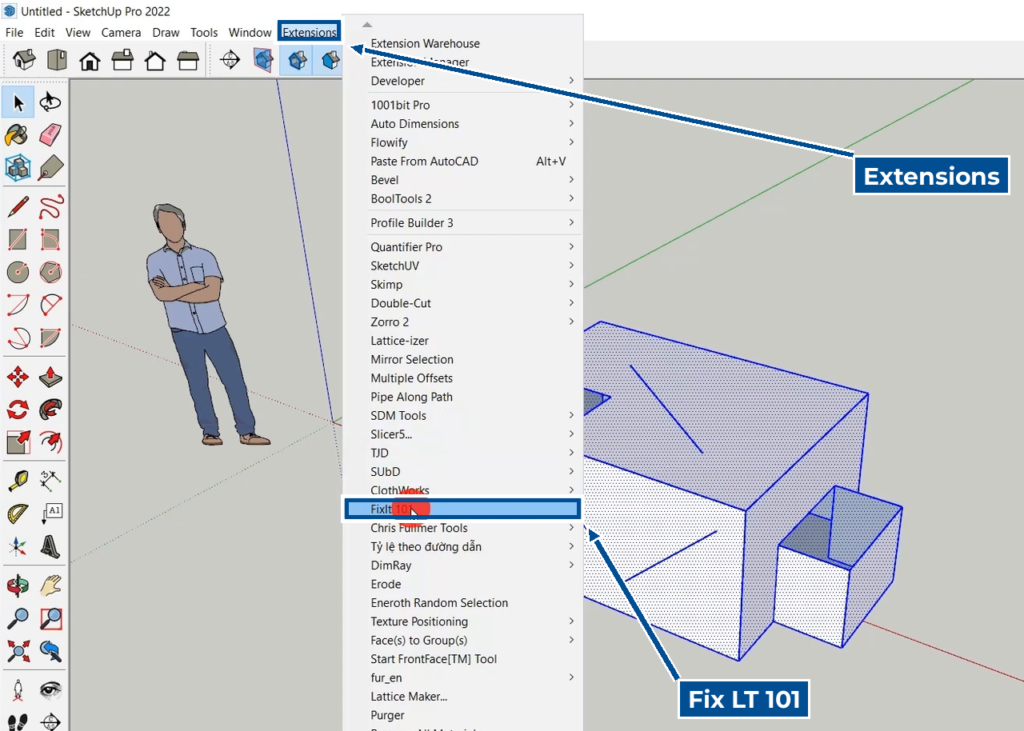Image resolution: width=1024 pixels, height=731 pixels.
Task: Select the Rotated Rectangle tool
Action: pyautogui.click(x=50, y=240)
